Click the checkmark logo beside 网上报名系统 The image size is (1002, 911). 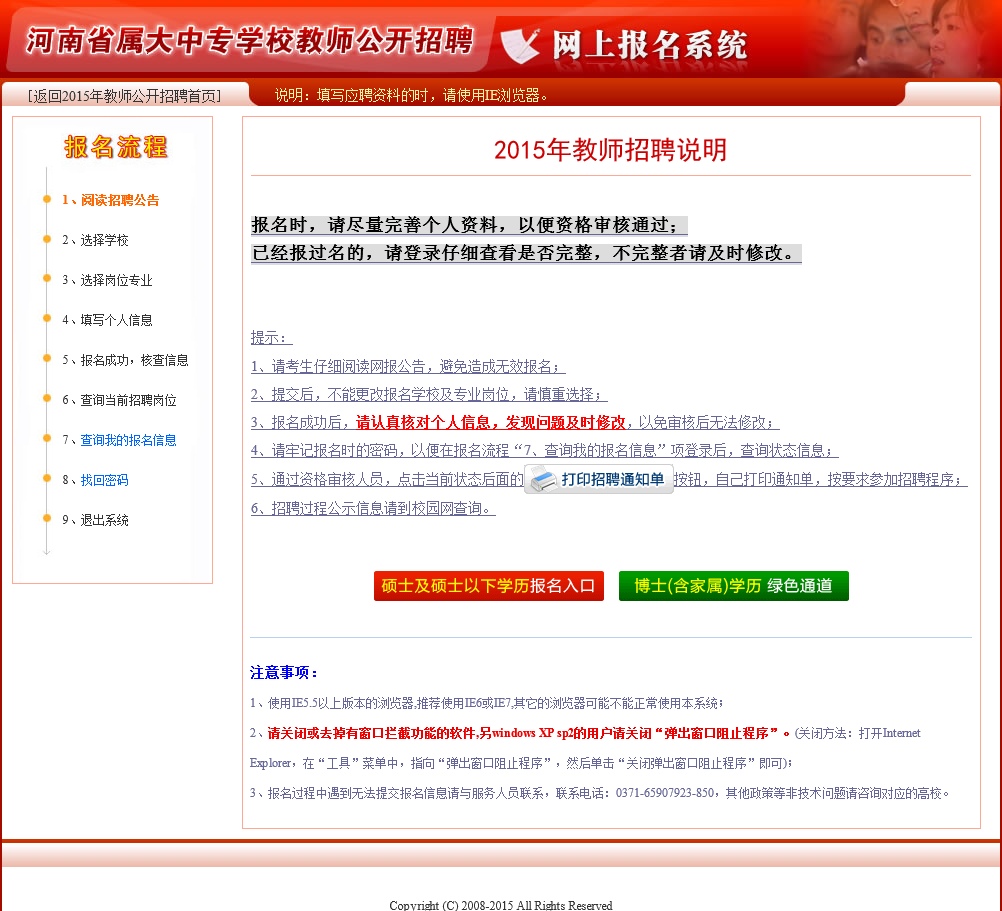pos(520,46)
